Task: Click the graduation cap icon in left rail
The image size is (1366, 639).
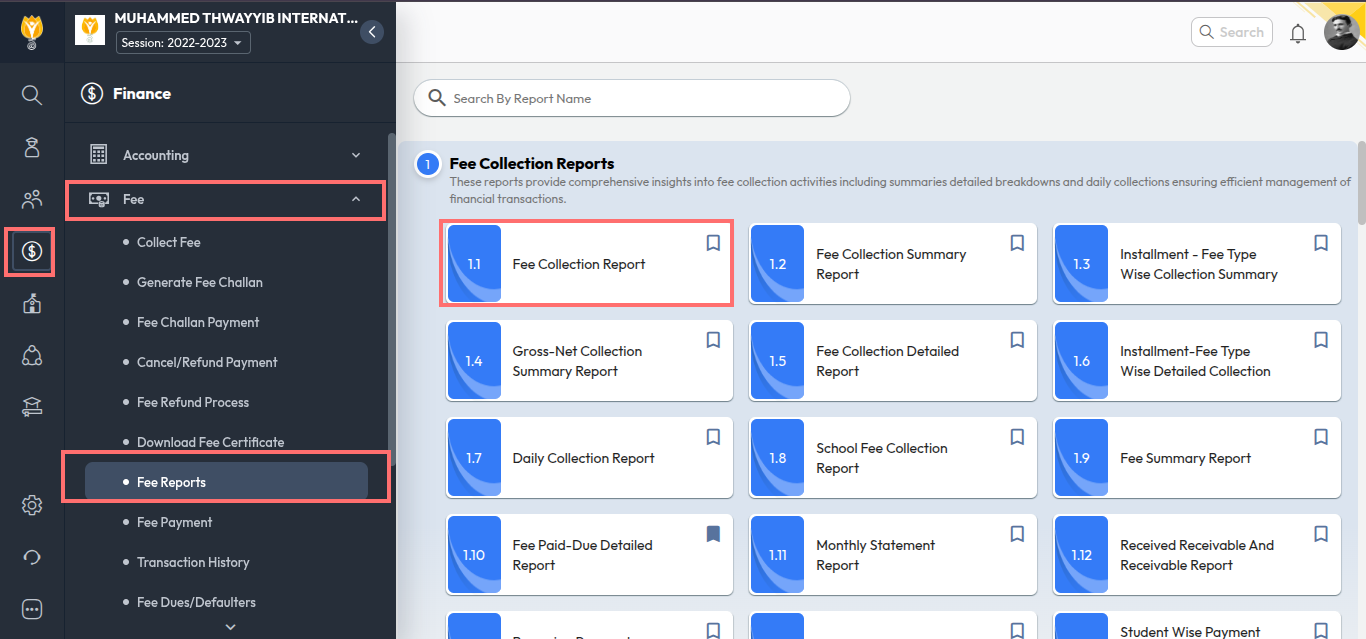Action: pyautogui.click(x=32, y=406)
